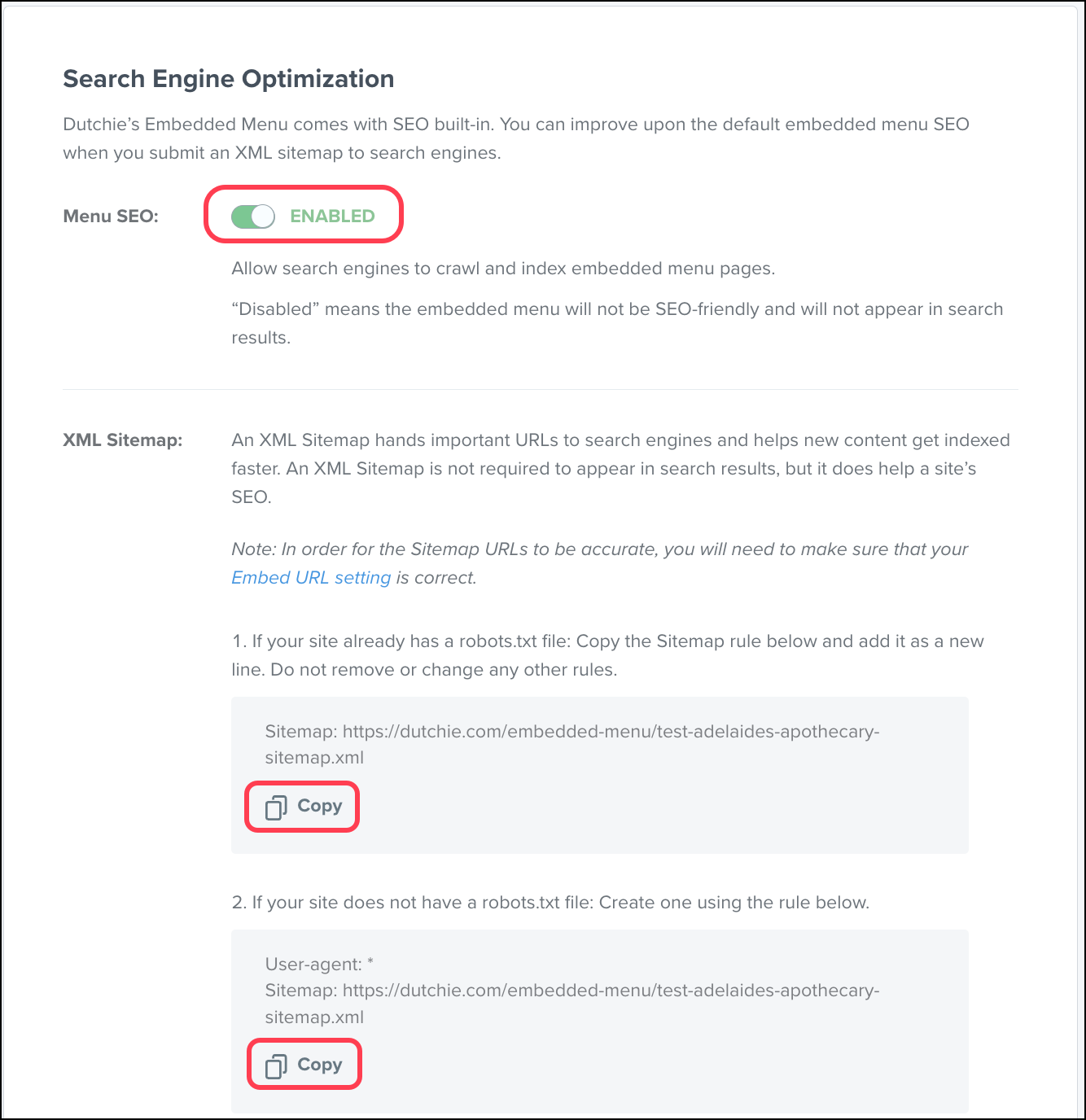This screenshot has height=1120, width=1086.
Task: Click the Menu SEO label
Action: (x=111, y=216)
